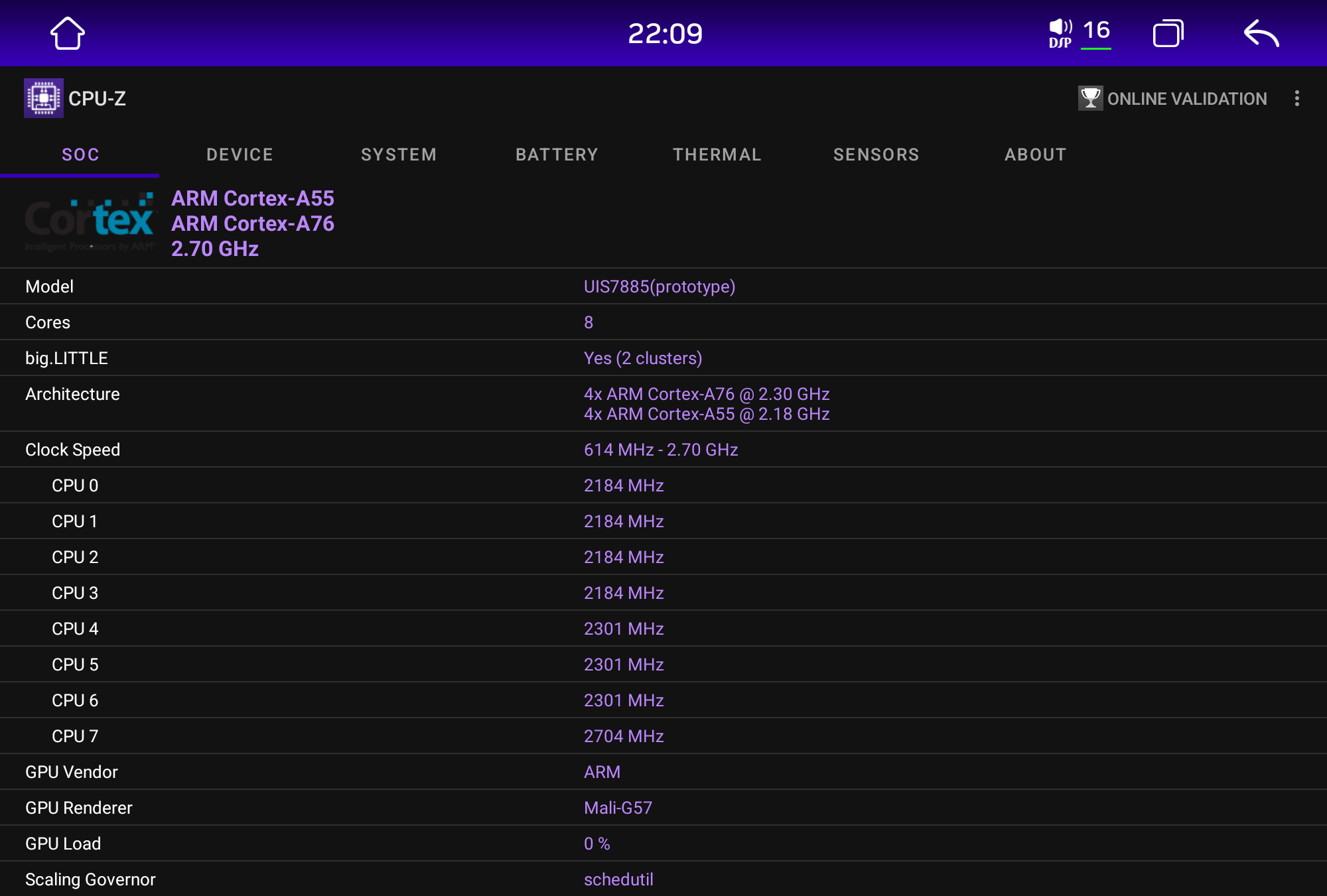This screenshot has height=896, width=1327.
Task: Click the Cortex logo image
Action: click(90, 223)
